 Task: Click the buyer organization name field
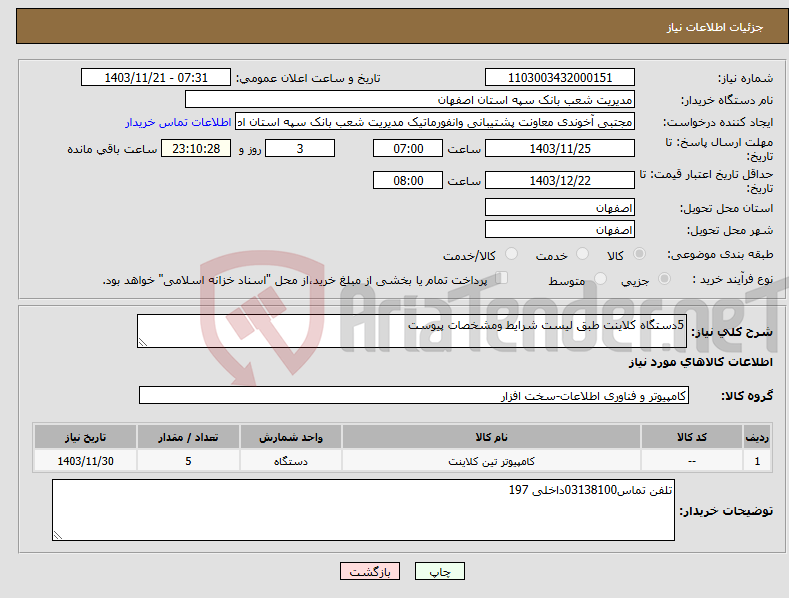point(410,100)
